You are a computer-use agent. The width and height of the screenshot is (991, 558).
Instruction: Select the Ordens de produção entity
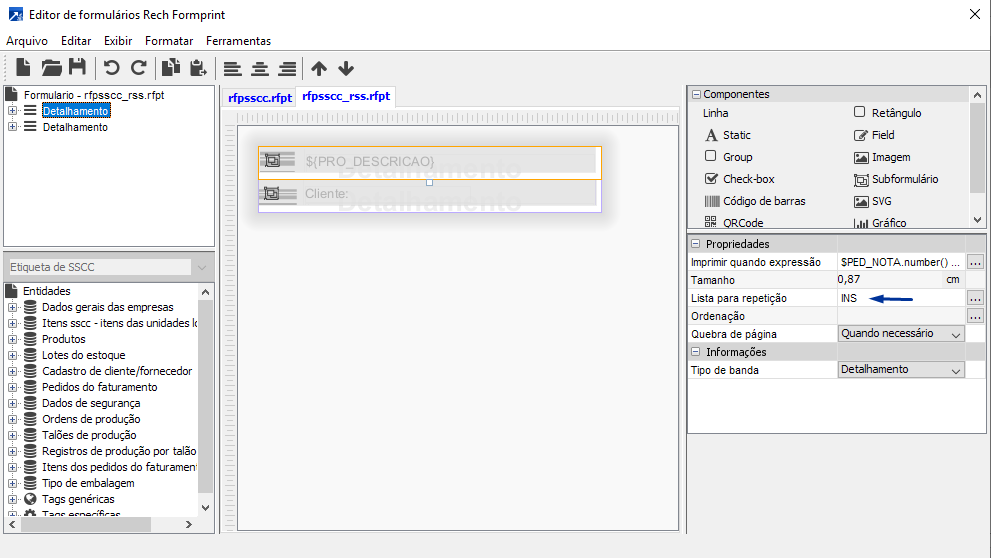[x=91, y=419]
